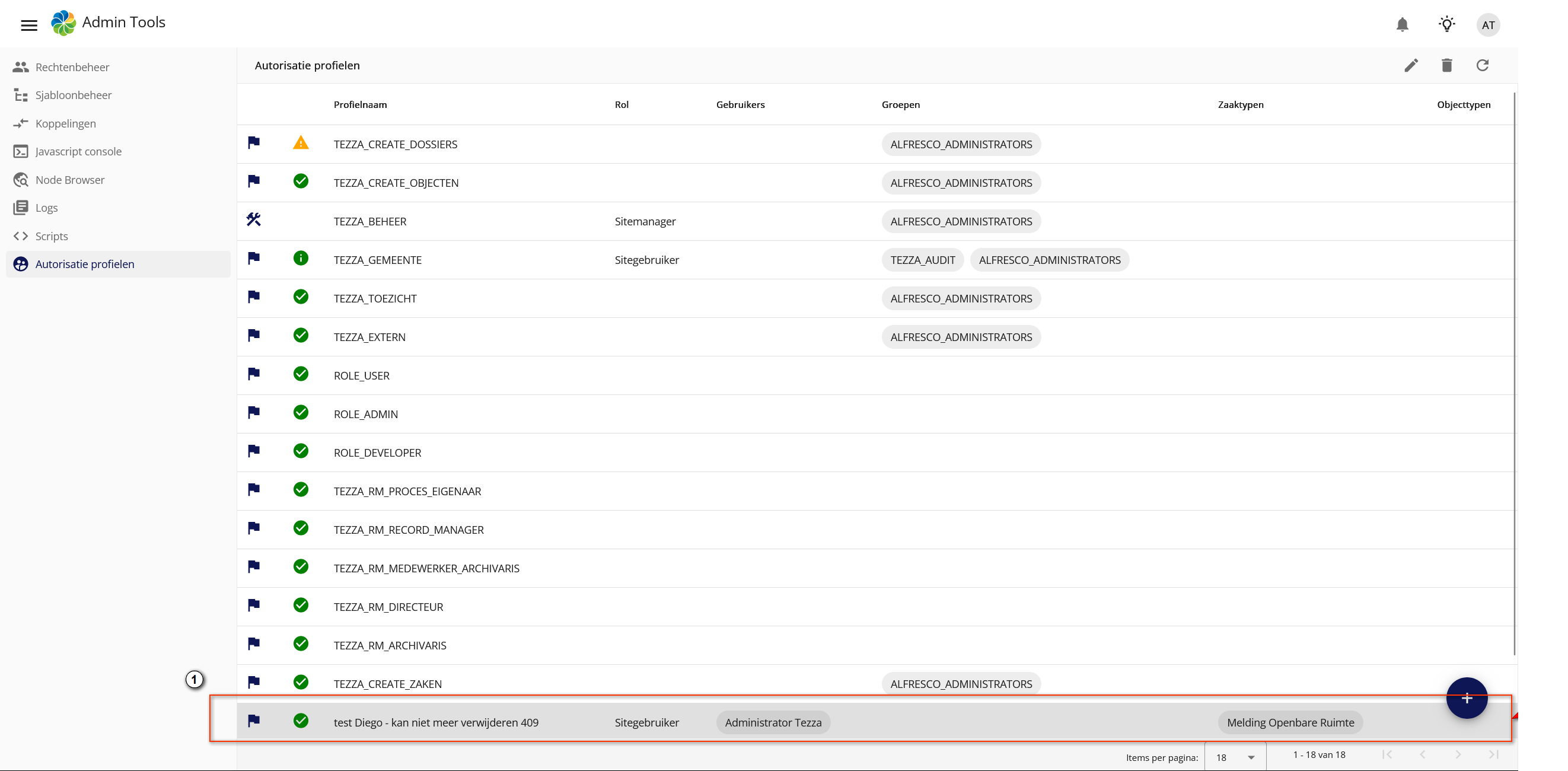Click the Administrator Tezza user chip
The width and height of the screenshot is (1568, 771).
(773, 722)
